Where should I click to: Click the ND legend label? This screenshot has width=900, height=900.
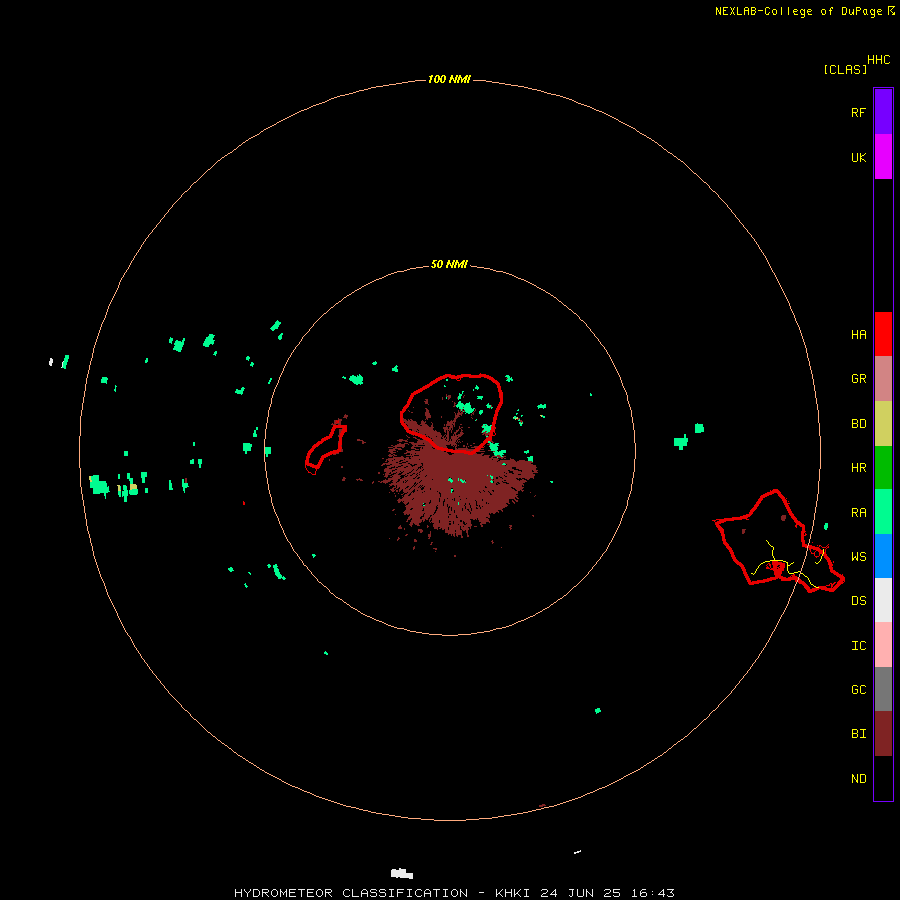[x=858, y=779]
